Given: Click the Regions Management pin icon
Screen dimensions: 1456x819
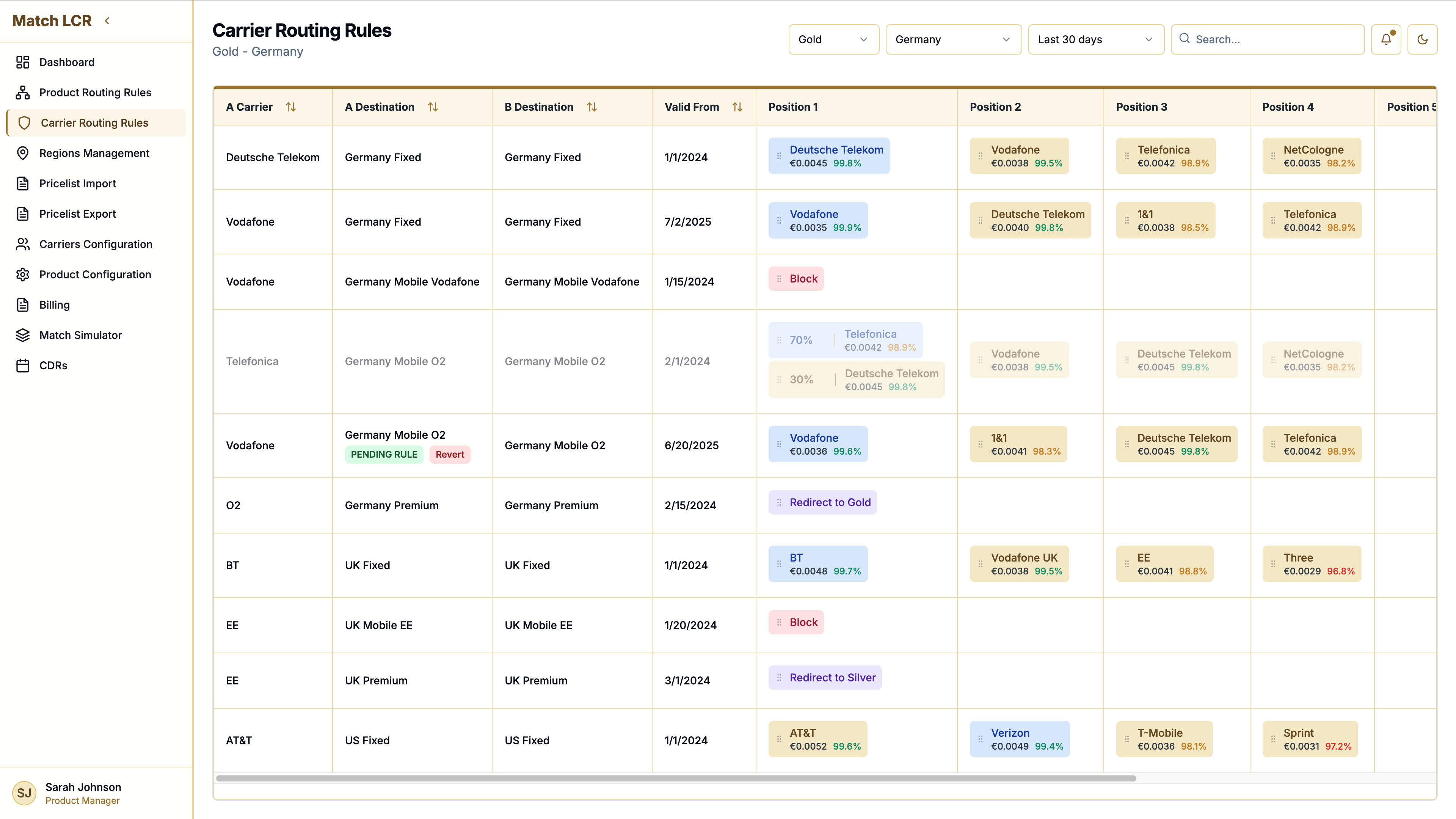Looking at the screenshot, I should [x=23, y=153].
